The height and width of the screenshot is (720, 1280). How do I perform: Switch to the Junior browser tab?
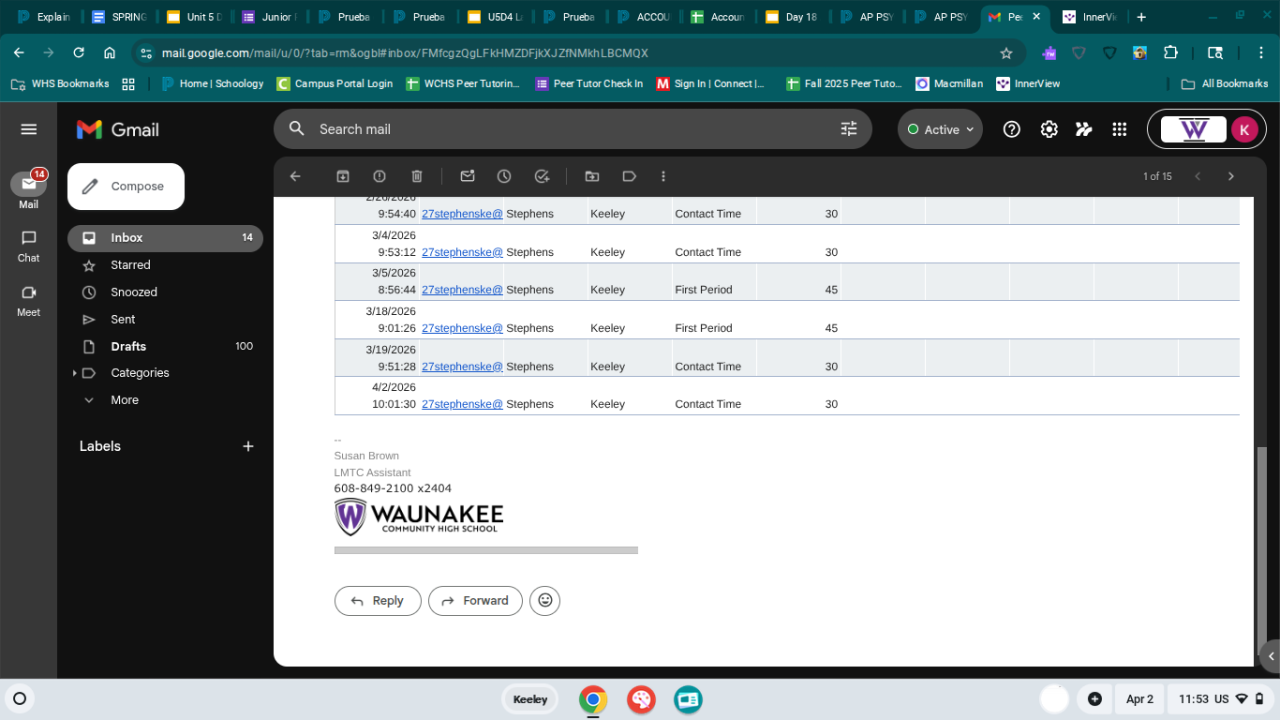tap(267, 17)
